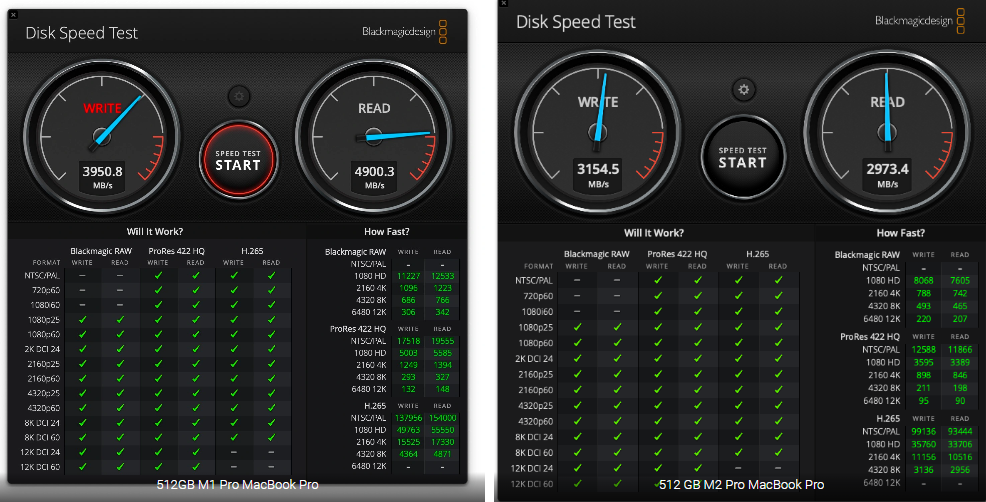
Task: Open settings gear in M1 Pro window
Action: 239,96
